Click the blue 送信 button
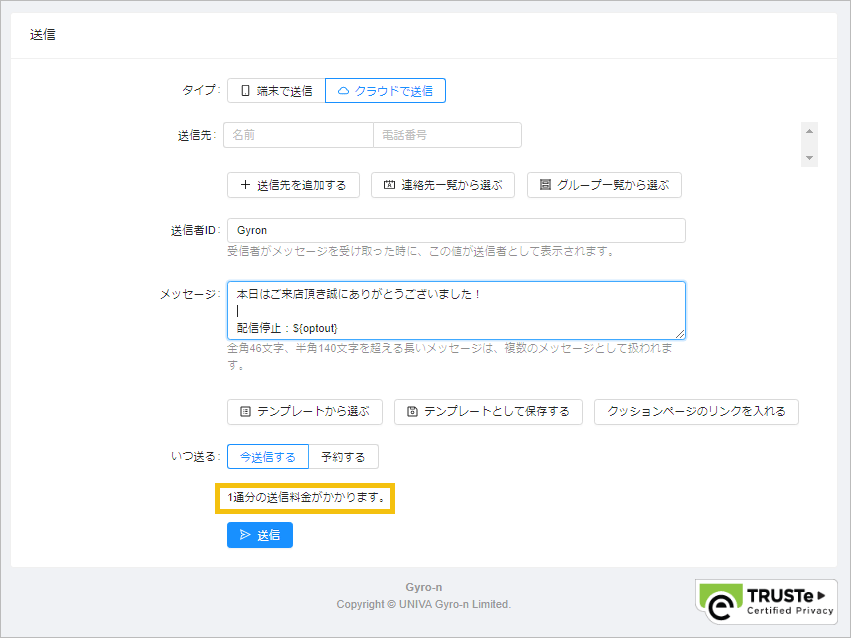Image resolution: width=851 pixels, height=638 pixels. tap(260, 535)
